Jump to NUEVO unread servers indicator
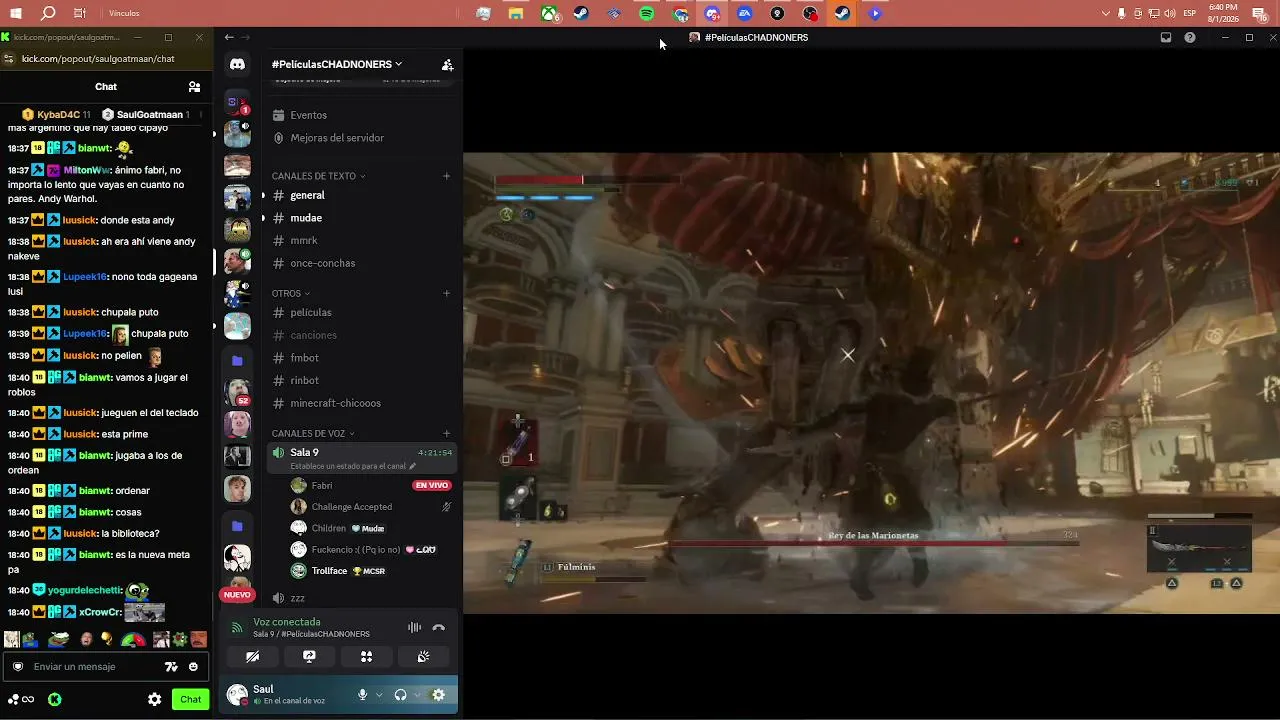This screenshot has width=1280, height=720. [x=237, y=595]
